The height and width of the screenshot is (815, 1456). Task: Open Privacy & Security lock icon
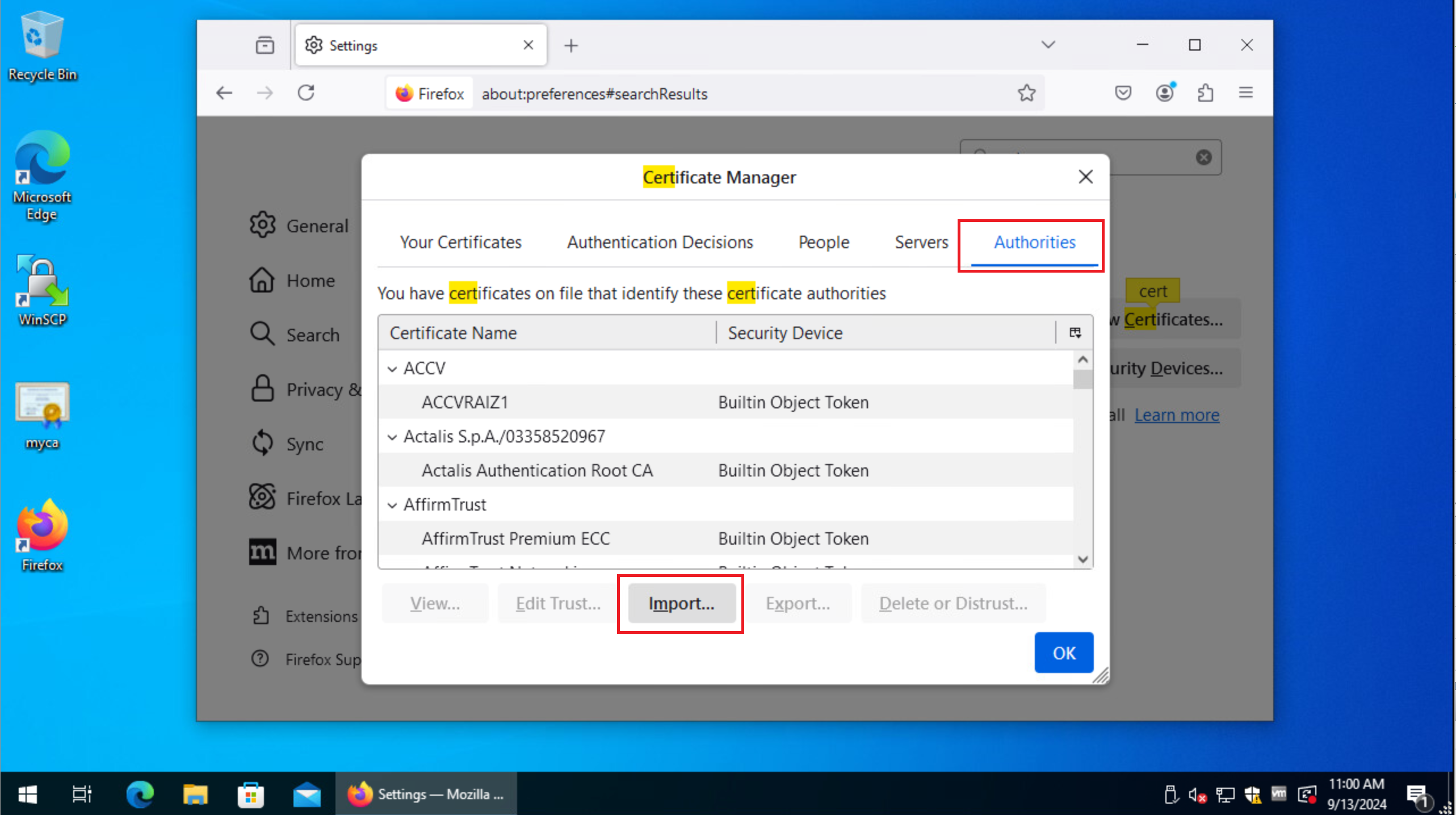[x=262, y=389]
